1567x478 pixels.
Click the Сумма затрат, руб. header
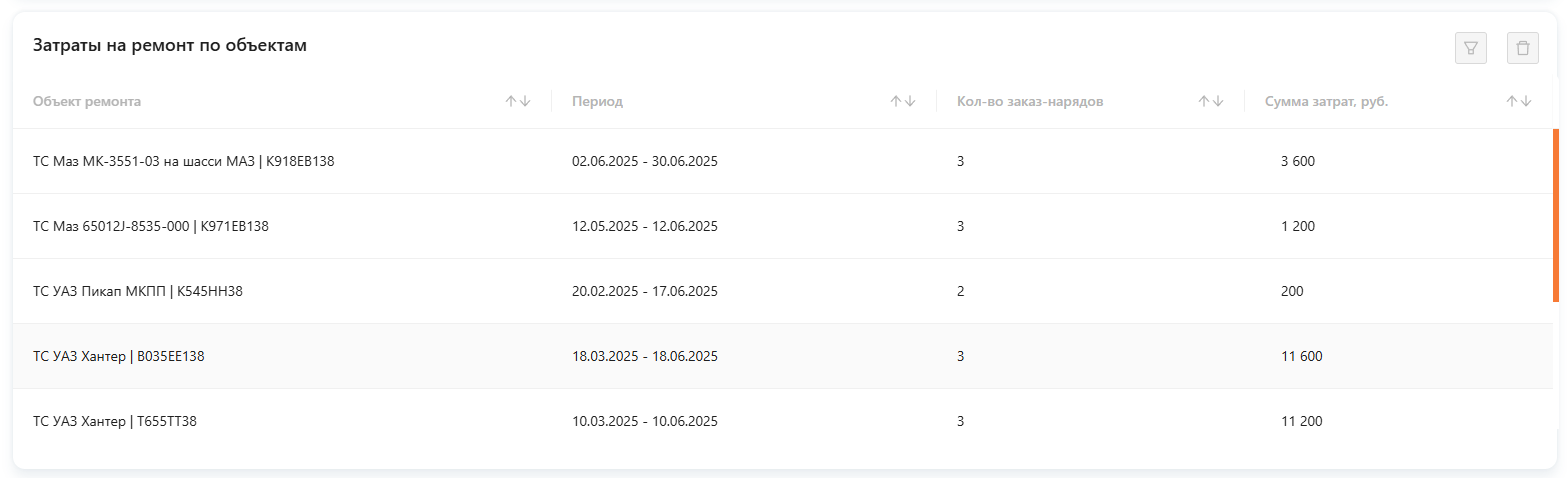click(x=1326, y=101)
